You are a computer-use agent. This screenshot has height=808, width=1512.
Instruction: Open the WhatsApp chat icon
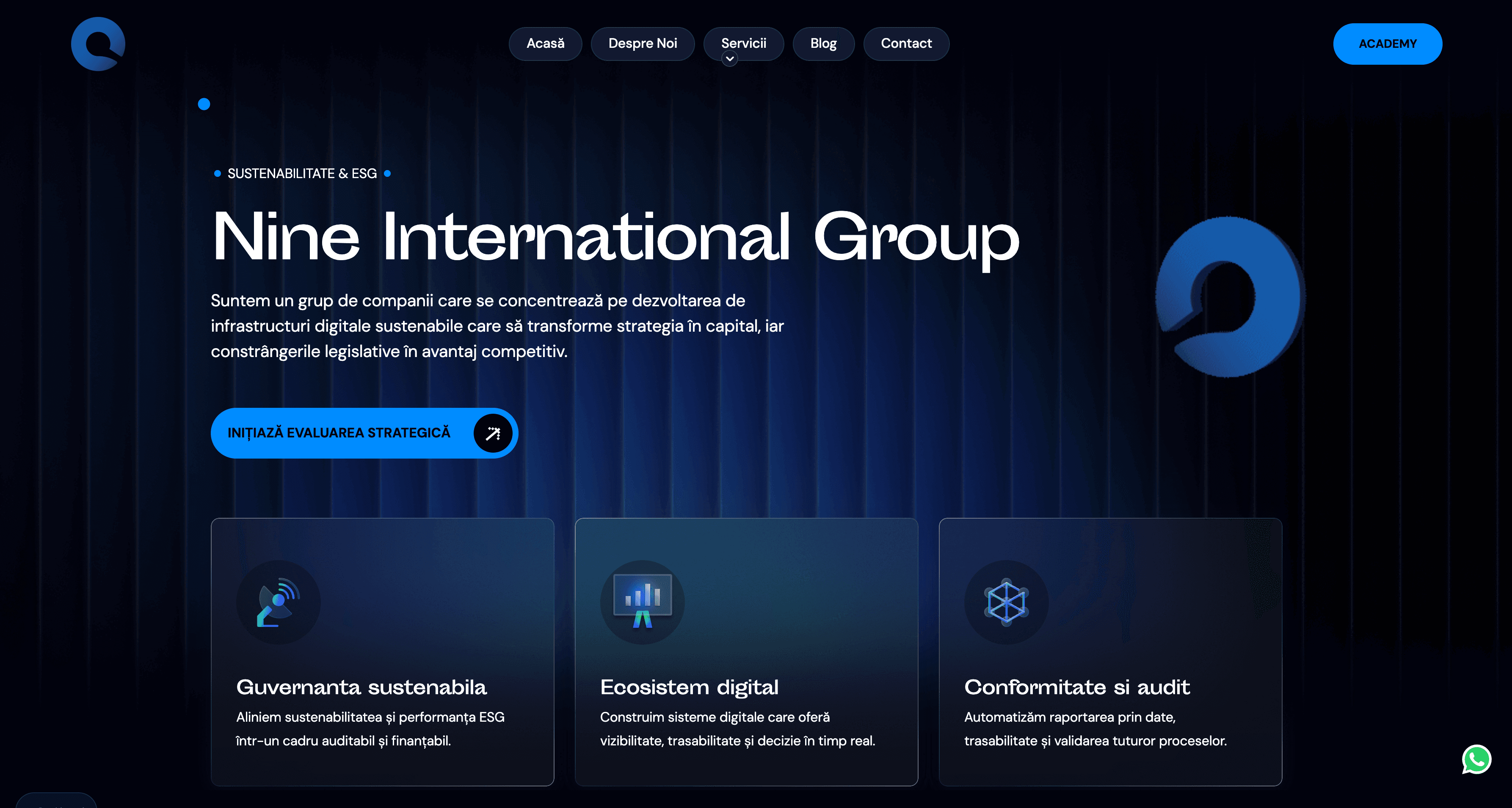pos(1476,759)
